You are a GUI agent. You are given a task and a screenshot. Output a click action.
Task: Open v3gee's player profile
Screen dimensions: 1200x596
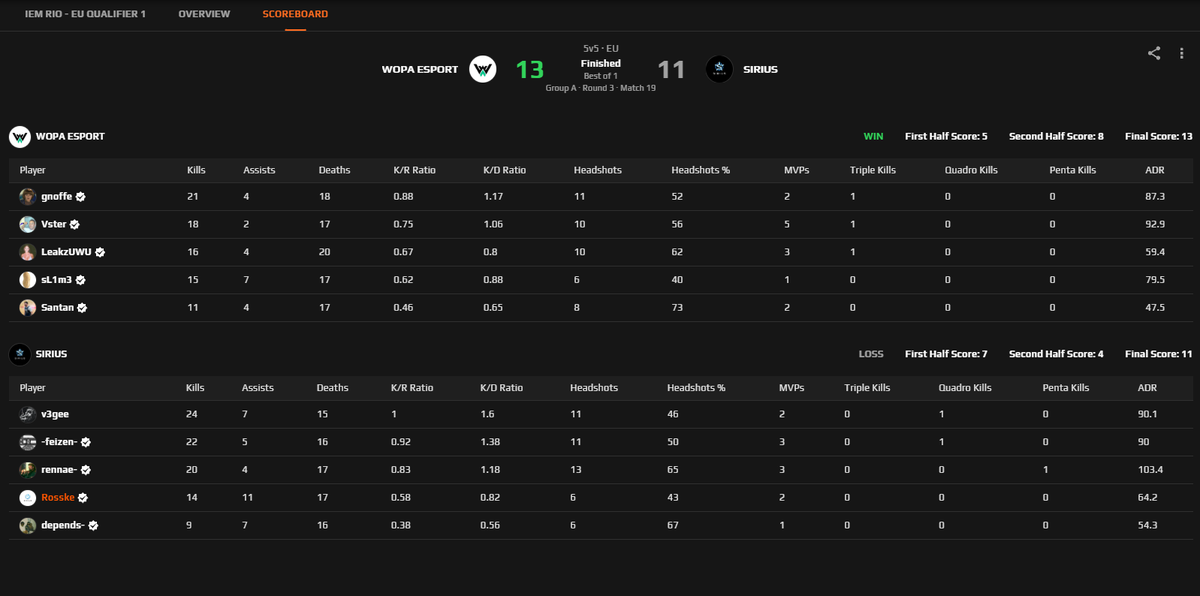pyautogui.click(x=55, y=414)
